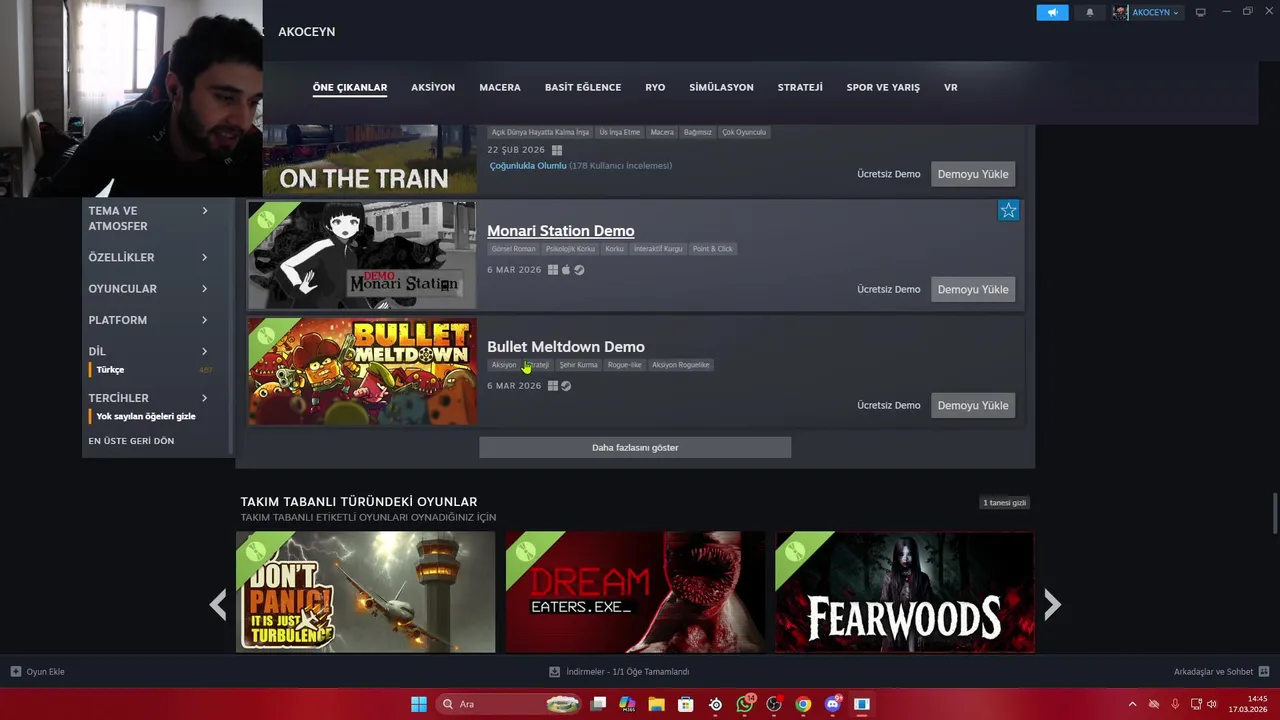
Task: Launch Microsoft 365 from taskbar
Action: [627, 704]
